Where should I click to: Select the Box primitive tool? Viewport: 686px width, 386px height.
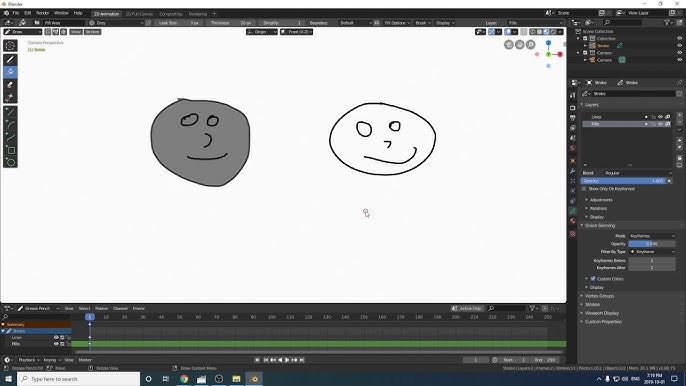pos(10,150)
